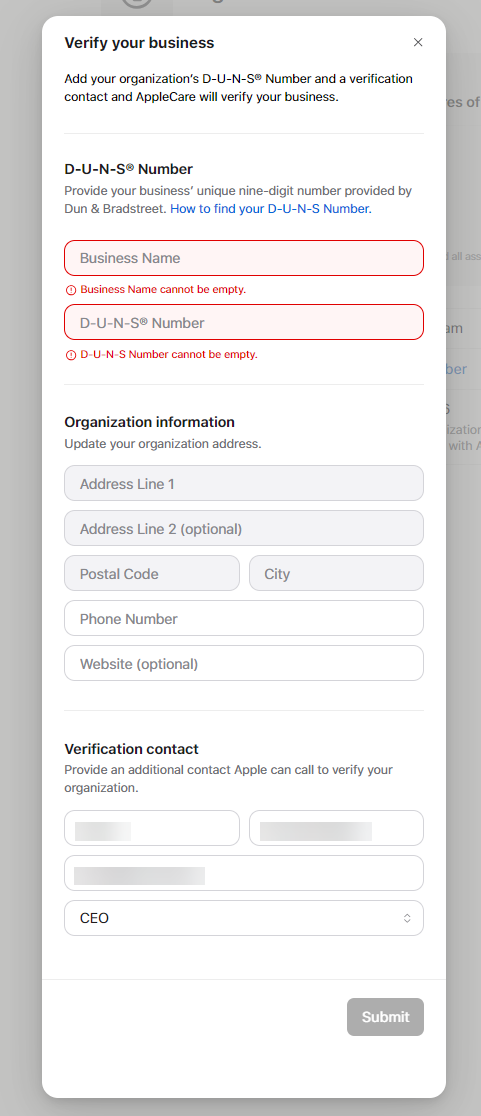Image resolution: width=481 pixels, height=1116 pixels.
Task: Click the blurred last name contact field
Action: [337, 828]
